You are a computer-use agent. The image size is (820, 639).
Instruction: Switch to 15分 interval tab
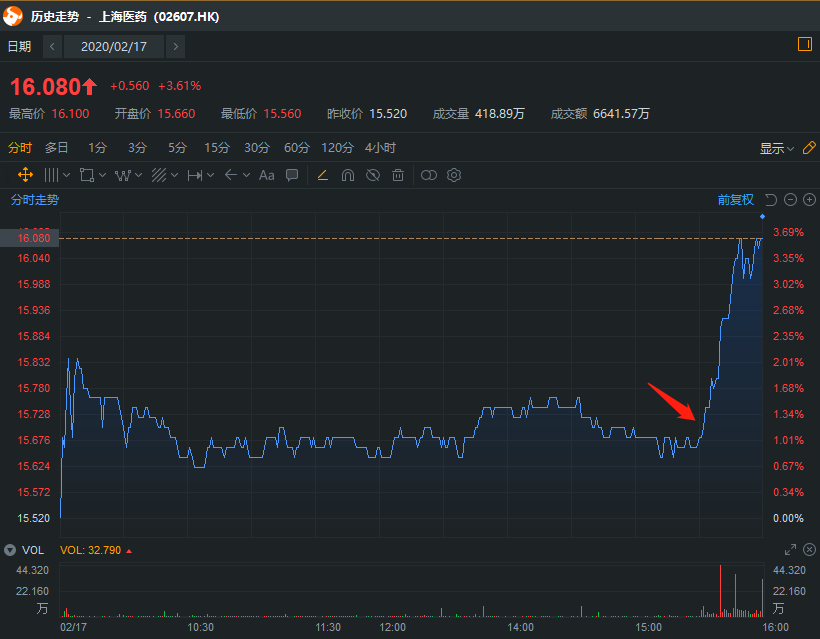click(x=217, y=148)
